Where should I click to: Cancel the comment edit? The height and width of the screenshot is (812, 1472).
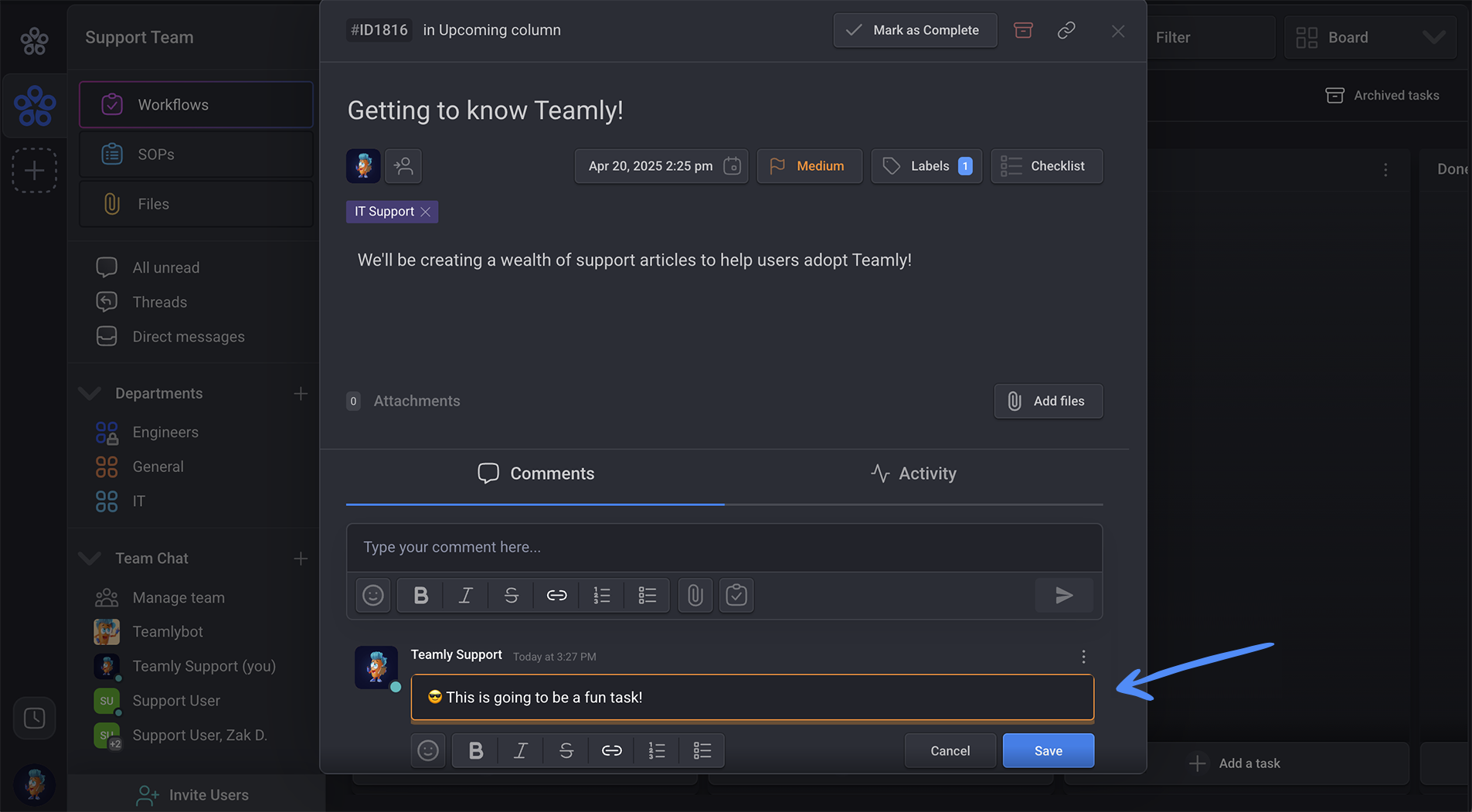click(950, 751)
